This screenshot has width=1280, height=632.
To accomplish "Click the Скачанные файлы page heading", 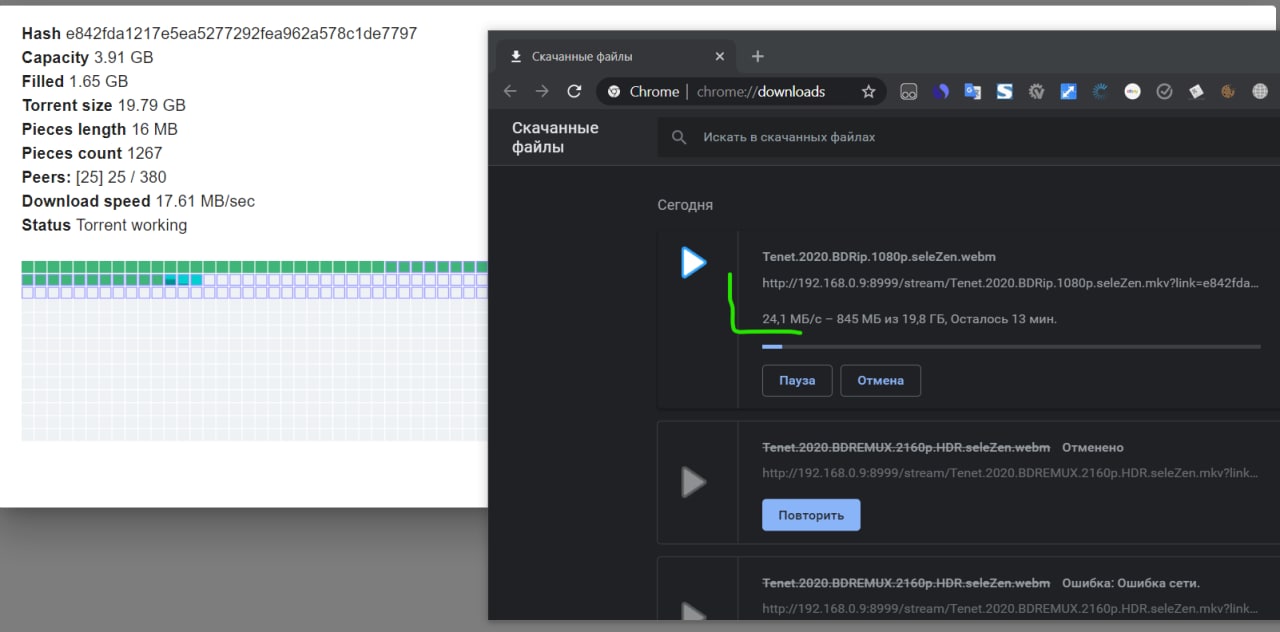I will (x=555, y=137).
